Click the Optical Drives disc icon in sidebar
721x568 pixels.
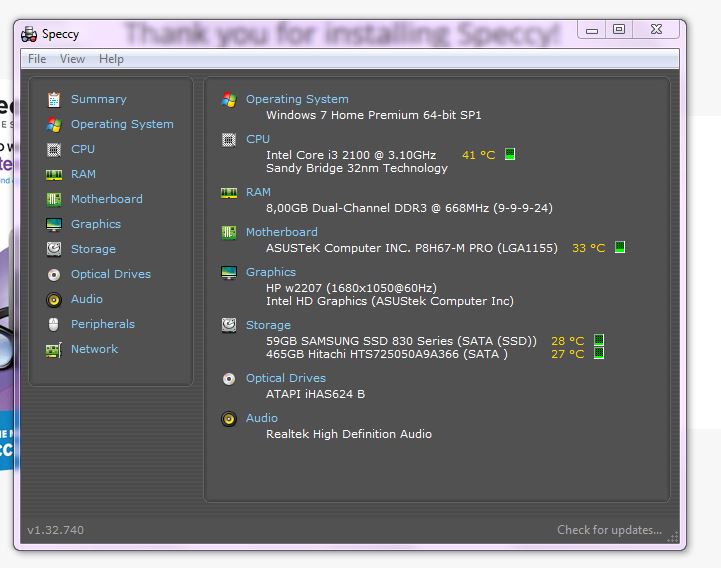(x=54, y=275)
